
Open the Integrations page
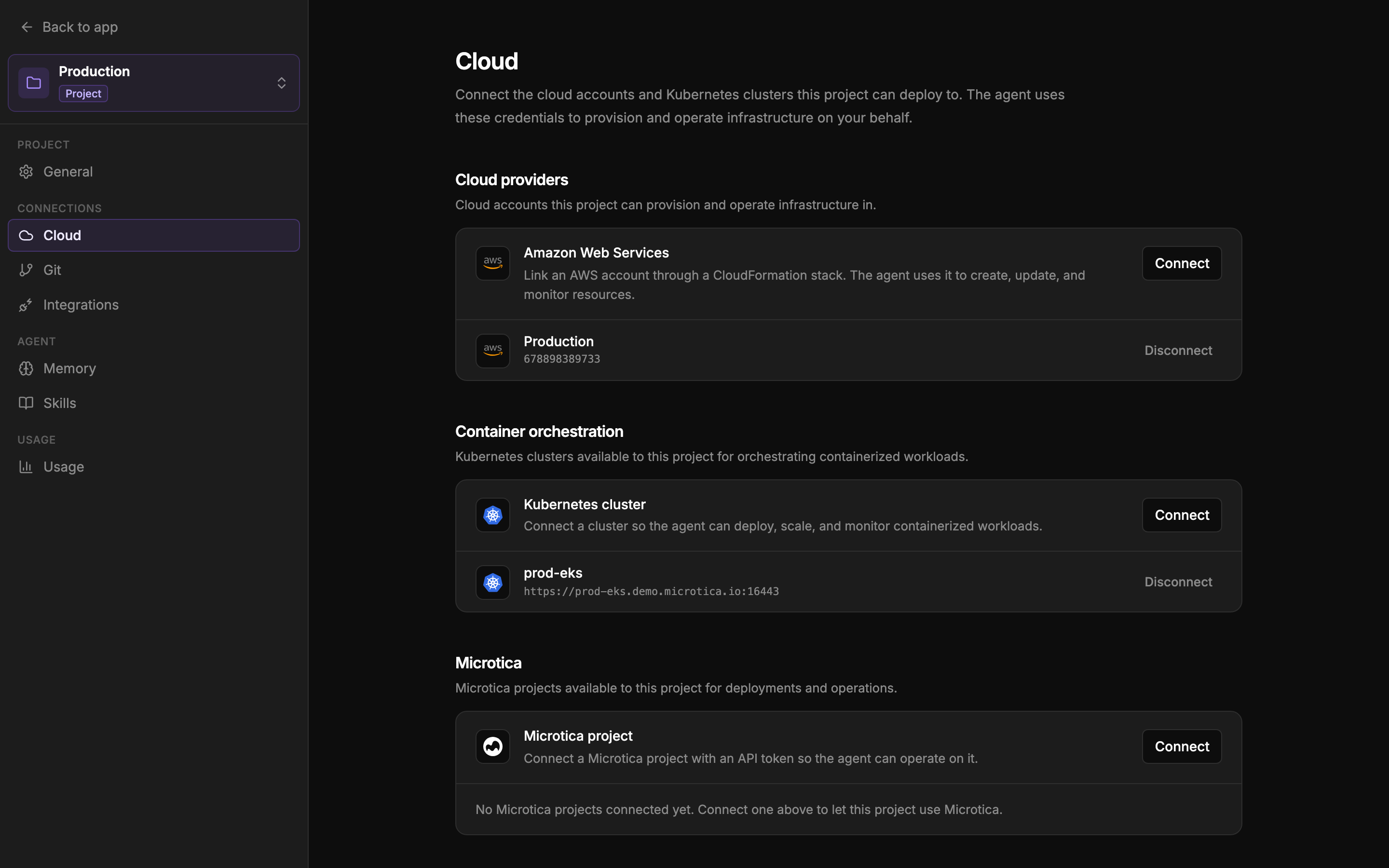tap(154, 305)
